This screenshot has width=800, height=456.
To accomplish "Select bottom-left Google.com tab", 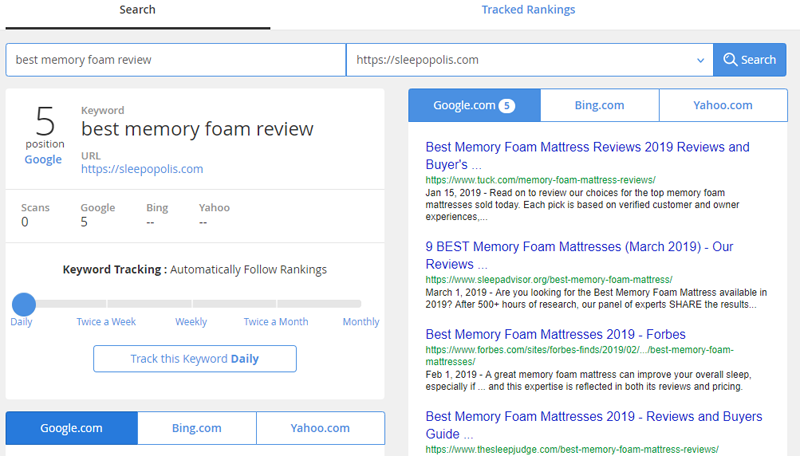I will tap(71, 428).
